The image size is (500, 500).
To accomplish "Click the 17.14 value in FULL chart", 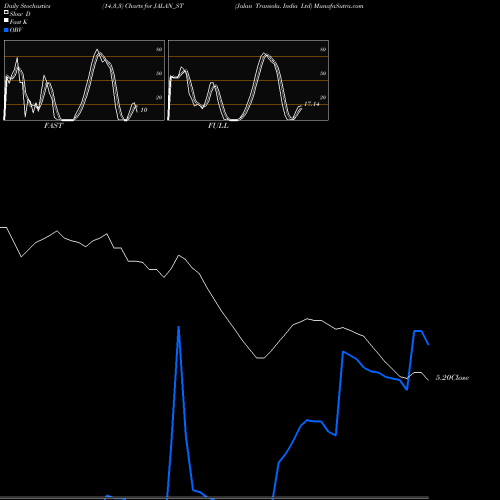I will pyautogui.click(x=312, y=104).
